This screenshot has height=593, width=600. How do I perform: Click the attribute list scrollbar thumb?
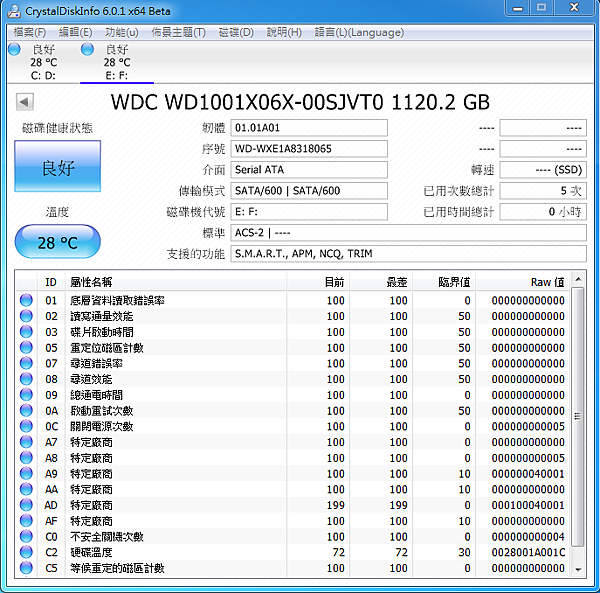[578, 417]
